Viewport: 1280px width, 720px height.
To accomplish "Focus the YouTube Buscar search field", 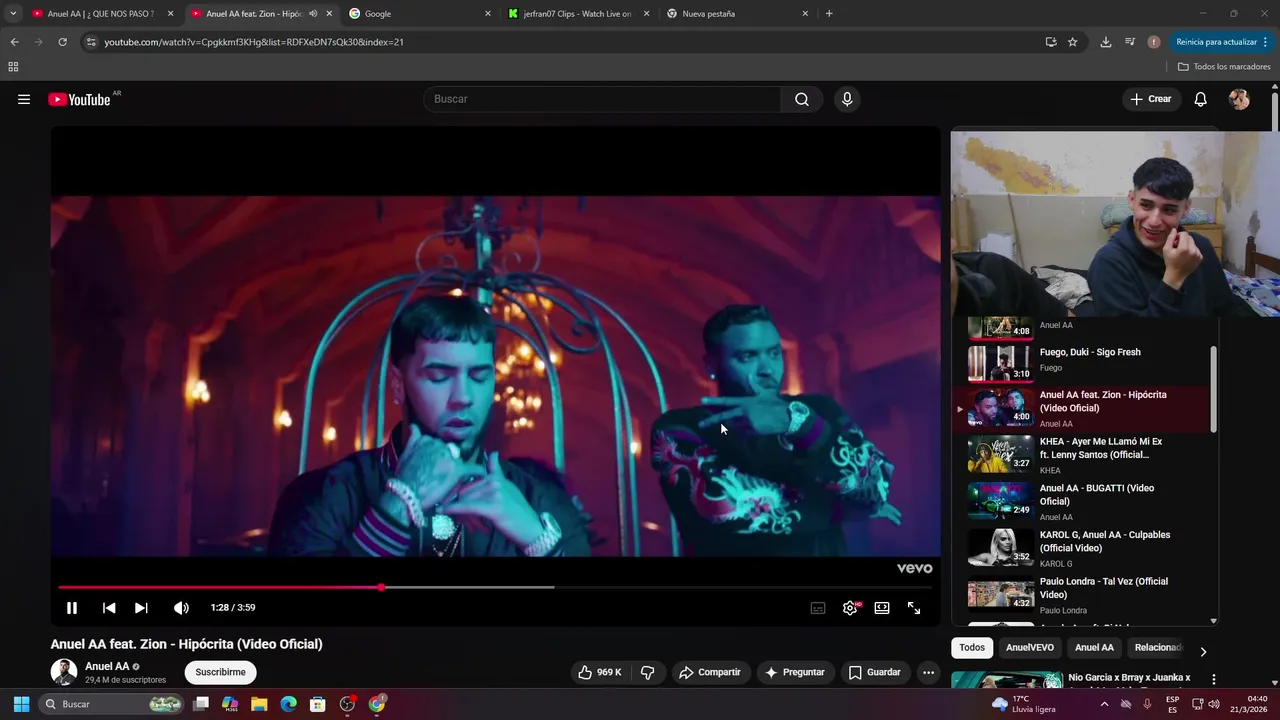I will coord(602,99).
